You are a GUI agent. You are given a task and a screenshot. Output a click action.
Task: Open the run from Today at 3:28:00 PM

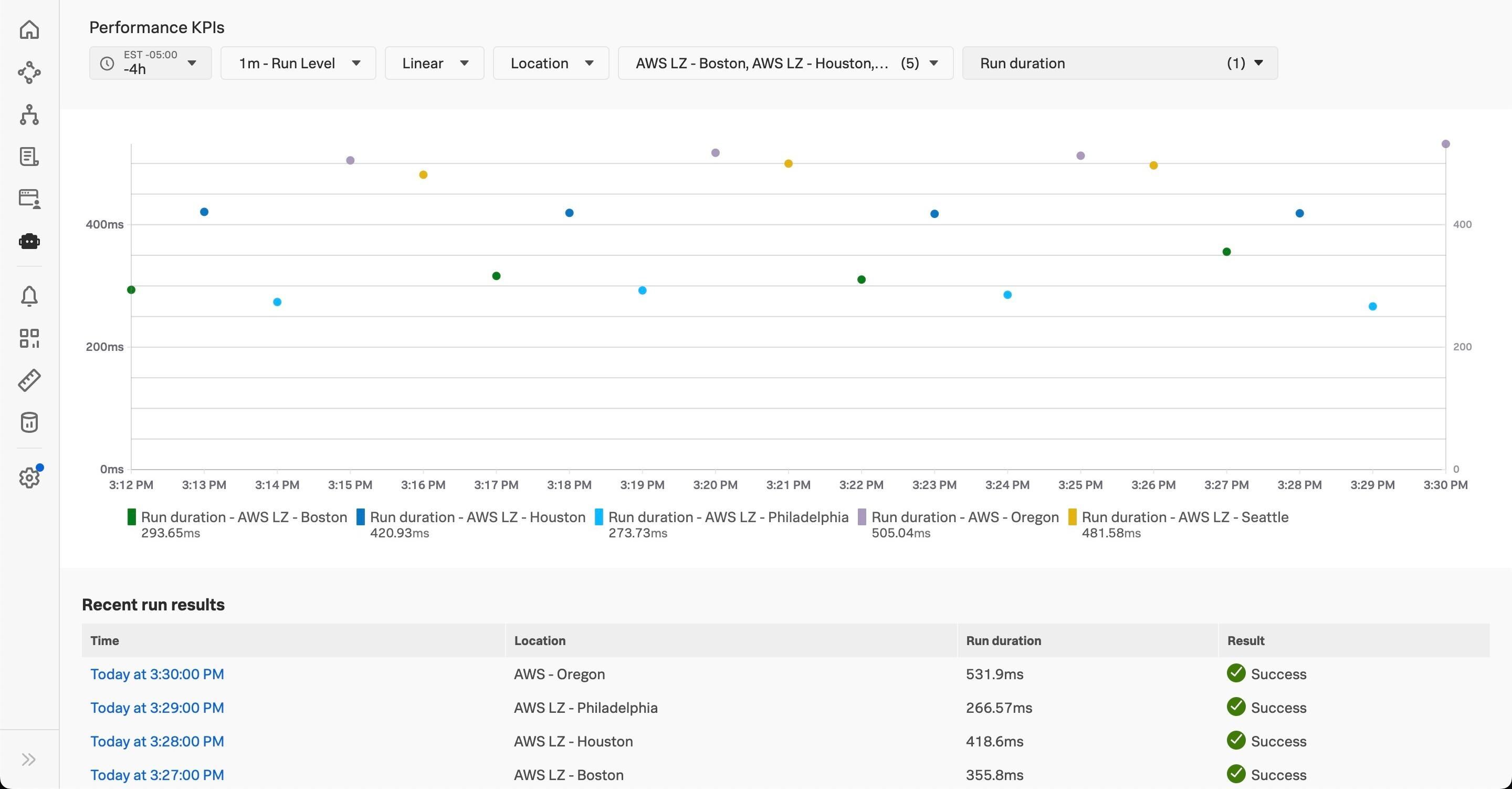pyautogui.click(x=157, y=741)
